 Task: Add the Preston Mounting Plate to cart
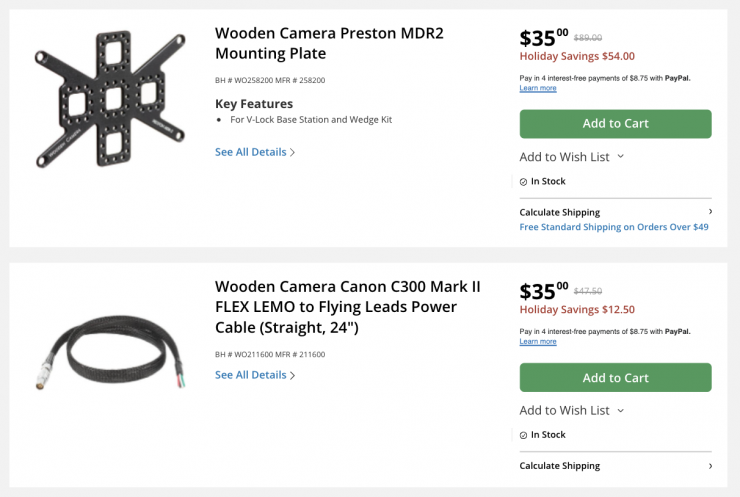point(615,124)
